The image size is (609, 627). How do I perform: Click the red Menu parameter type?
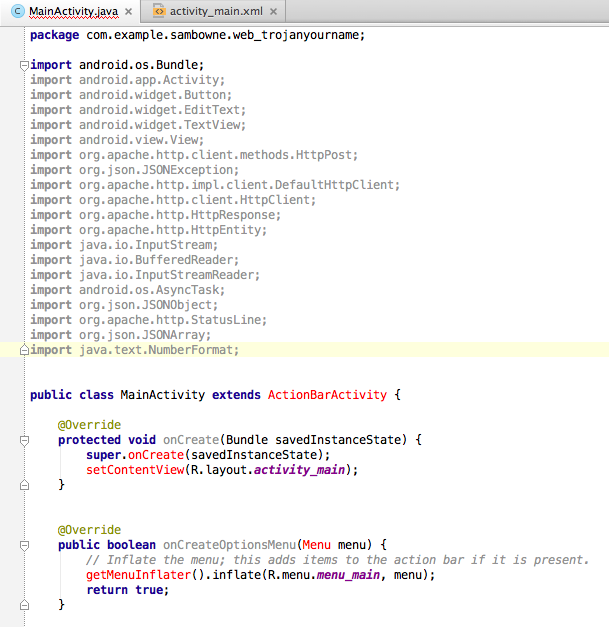click(x=316, y=545)
